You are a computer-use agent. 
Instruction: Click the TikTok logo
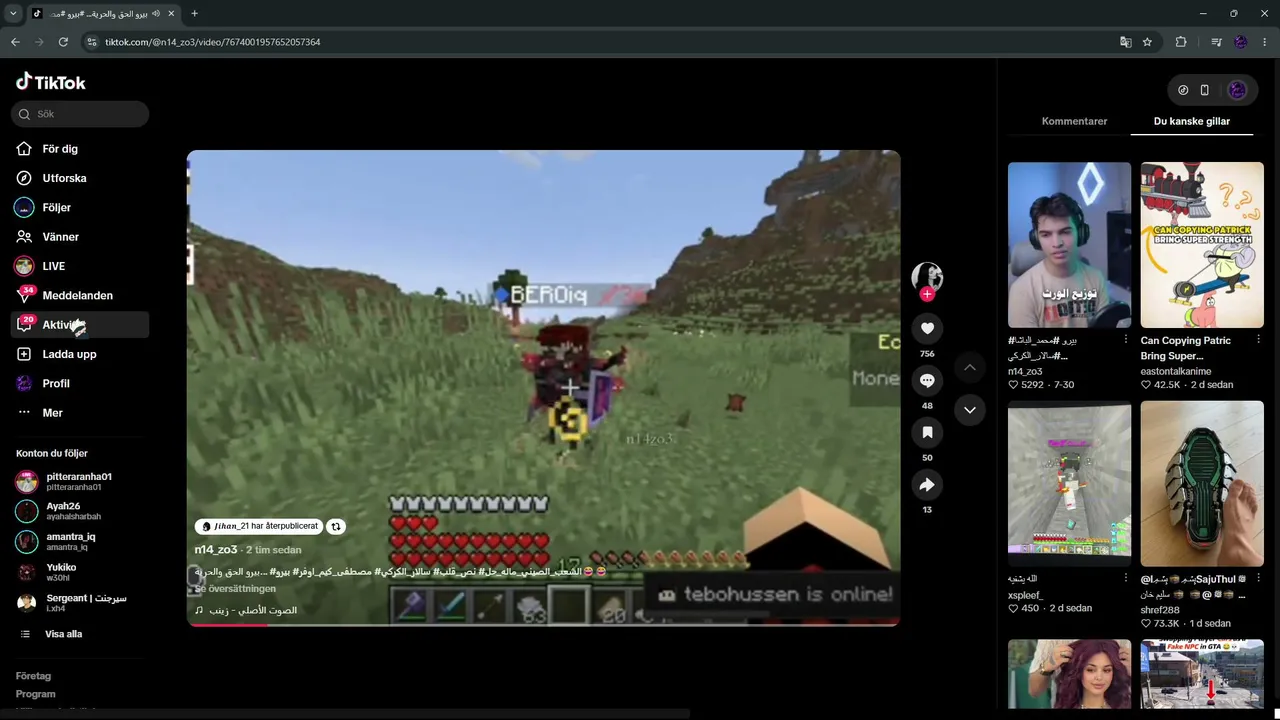tap(51, 82)
